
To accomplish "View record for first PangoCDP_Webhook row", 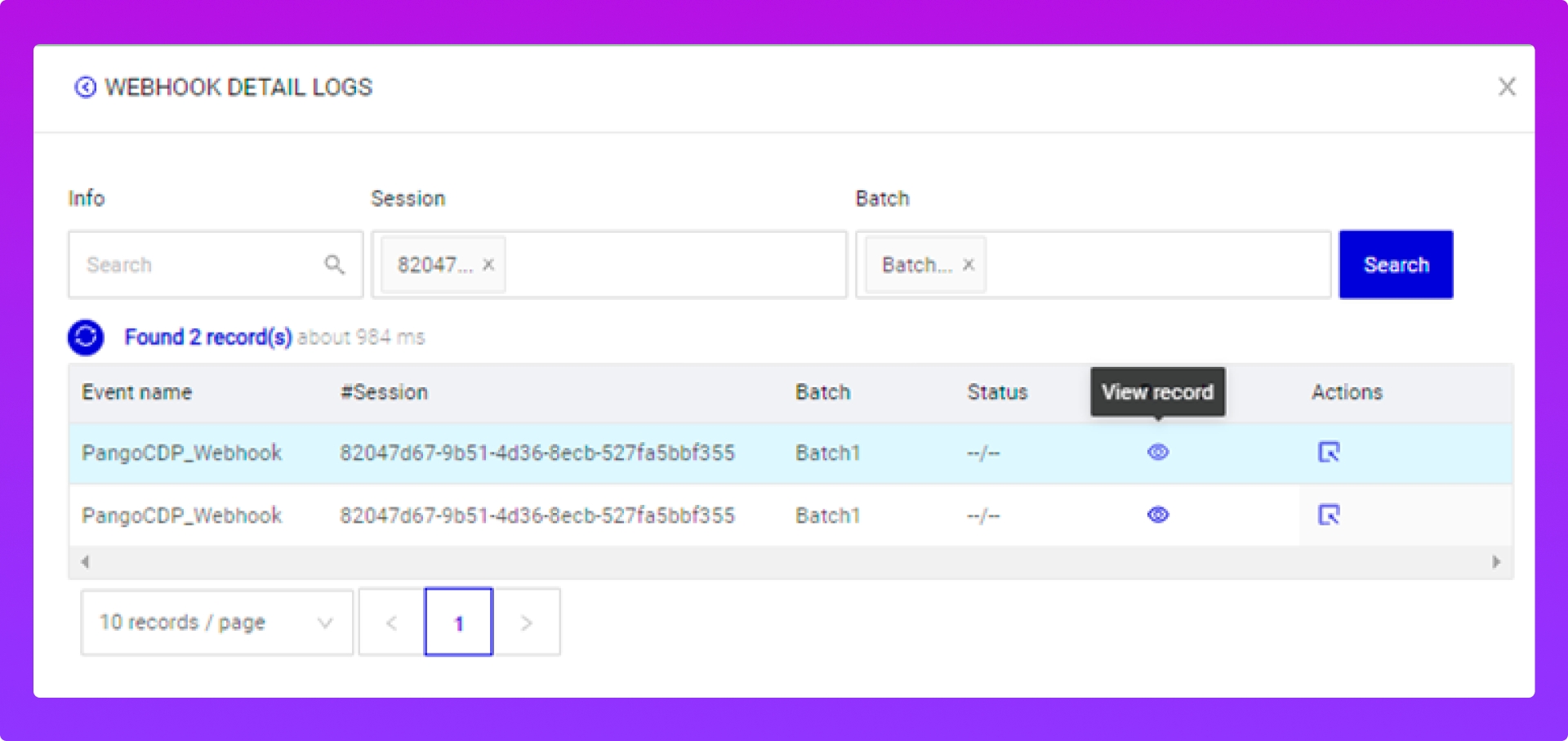I will 1158,452.
